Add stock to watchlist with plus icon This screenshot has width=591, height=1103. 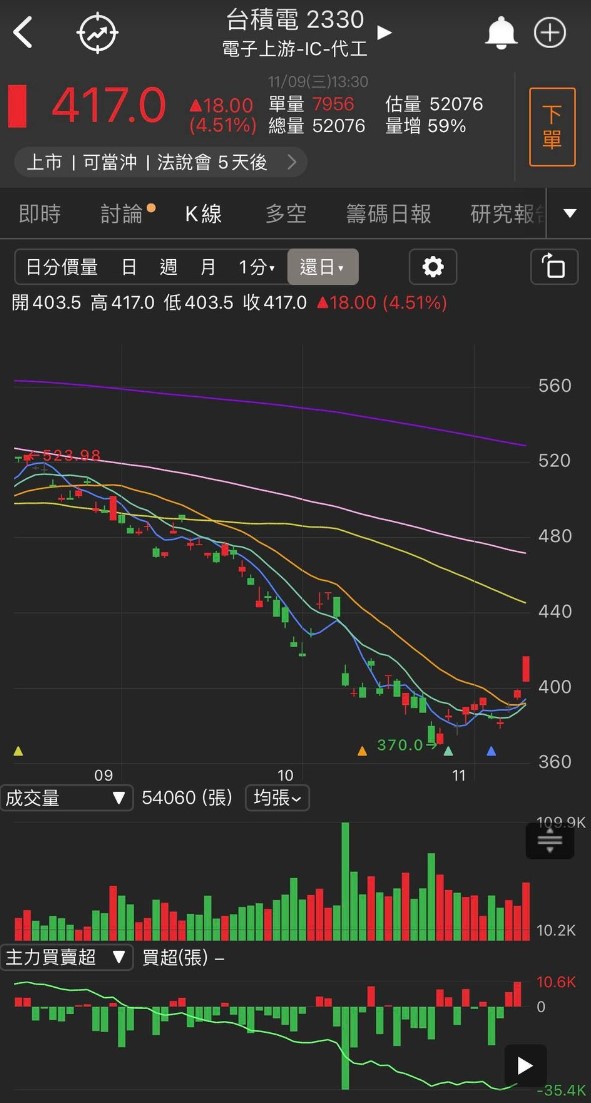pos(549,32)
